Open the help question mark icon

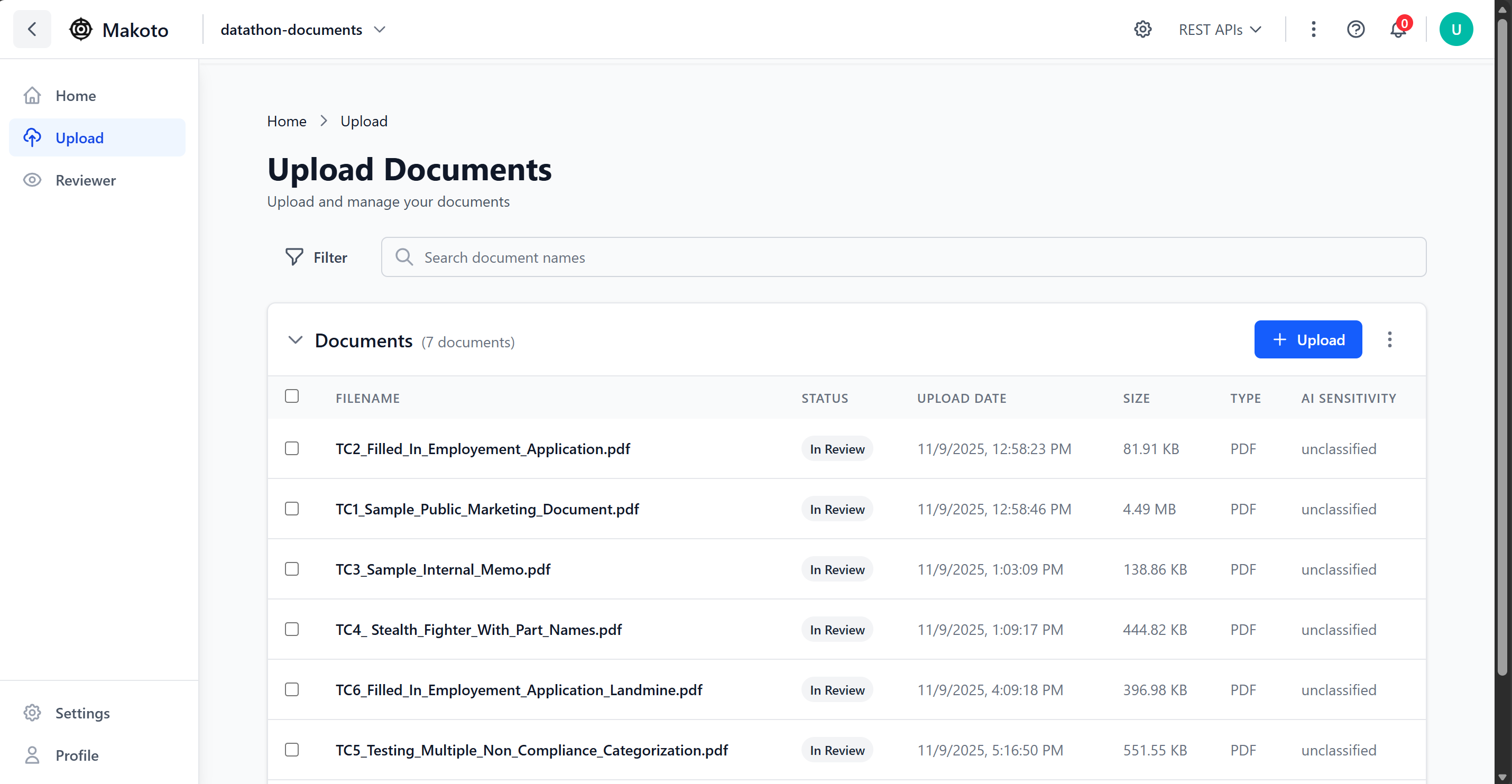click(x=1356, y=30)
